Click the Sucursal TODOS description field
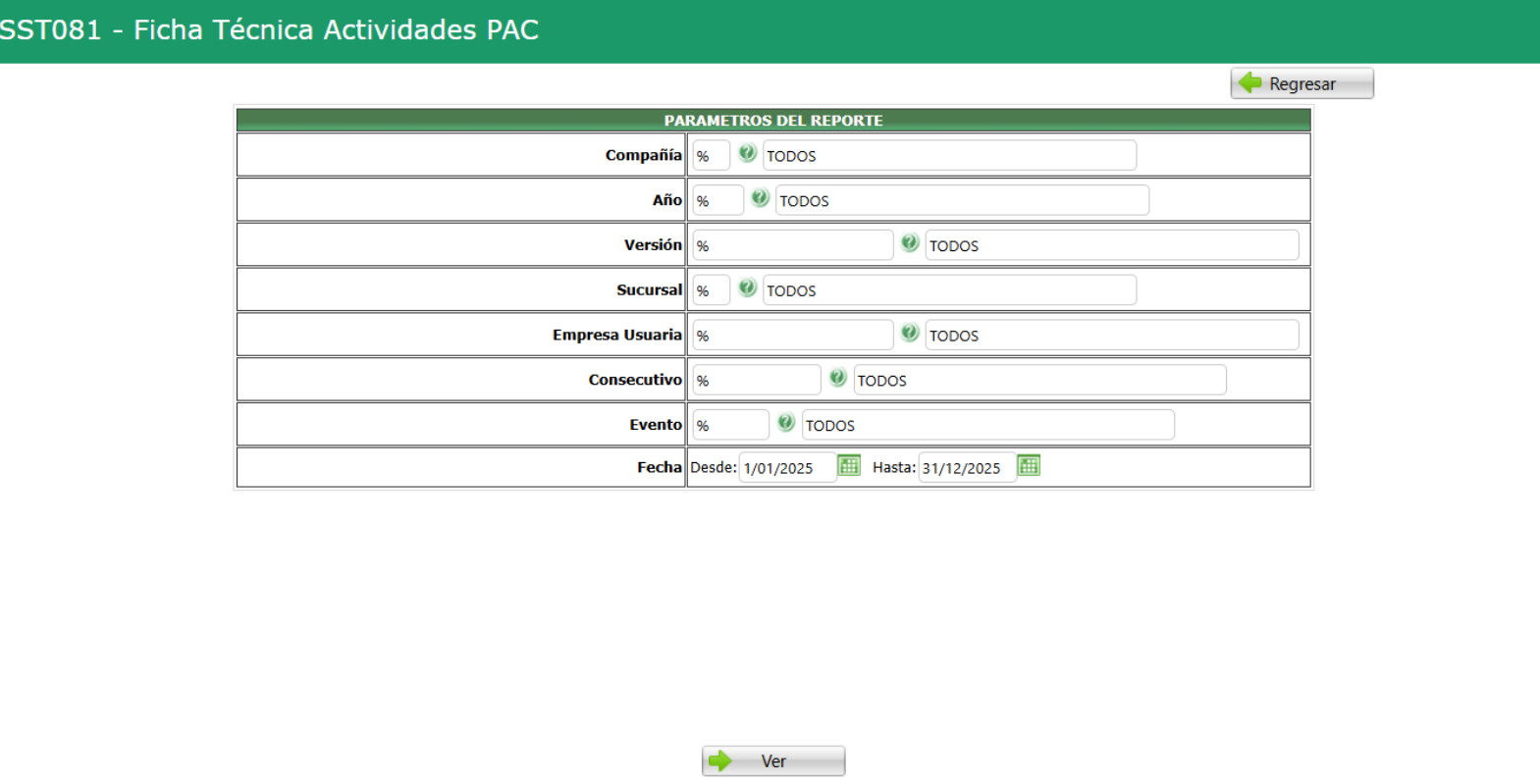The height and width of the screenshot is (784, 1540). (x=949, y=290)
